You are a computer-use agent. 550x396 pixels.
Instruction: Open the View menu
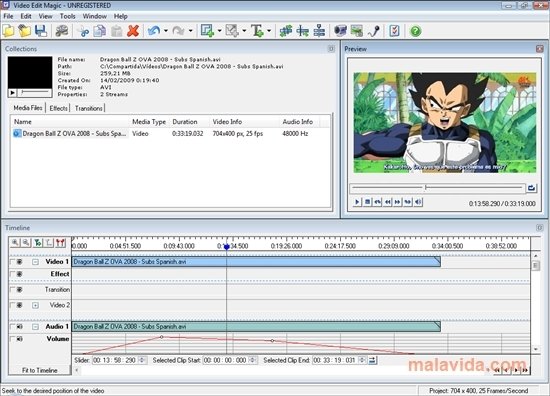pos(45,16)
